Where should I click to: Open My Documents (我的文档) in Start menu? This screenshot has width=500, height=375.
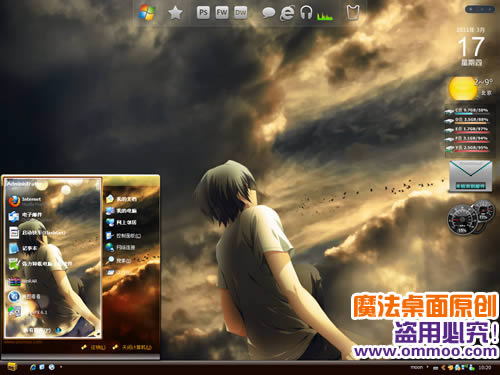(121, 199)
